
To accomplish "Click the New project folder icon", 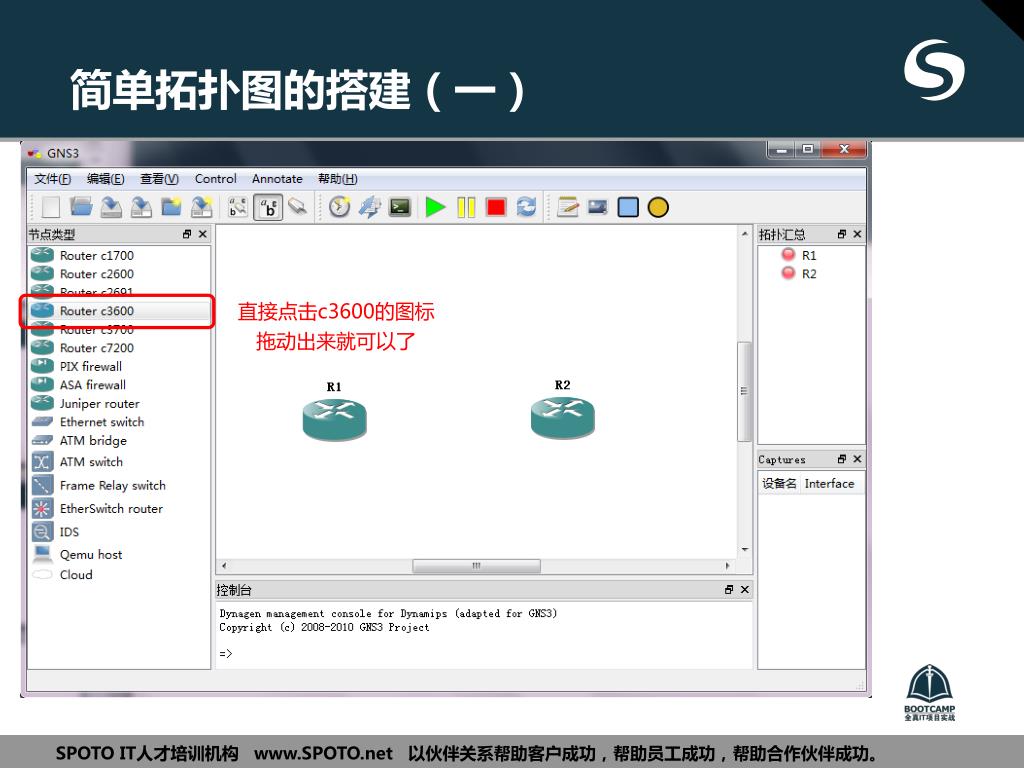I will tap(171, 207).
